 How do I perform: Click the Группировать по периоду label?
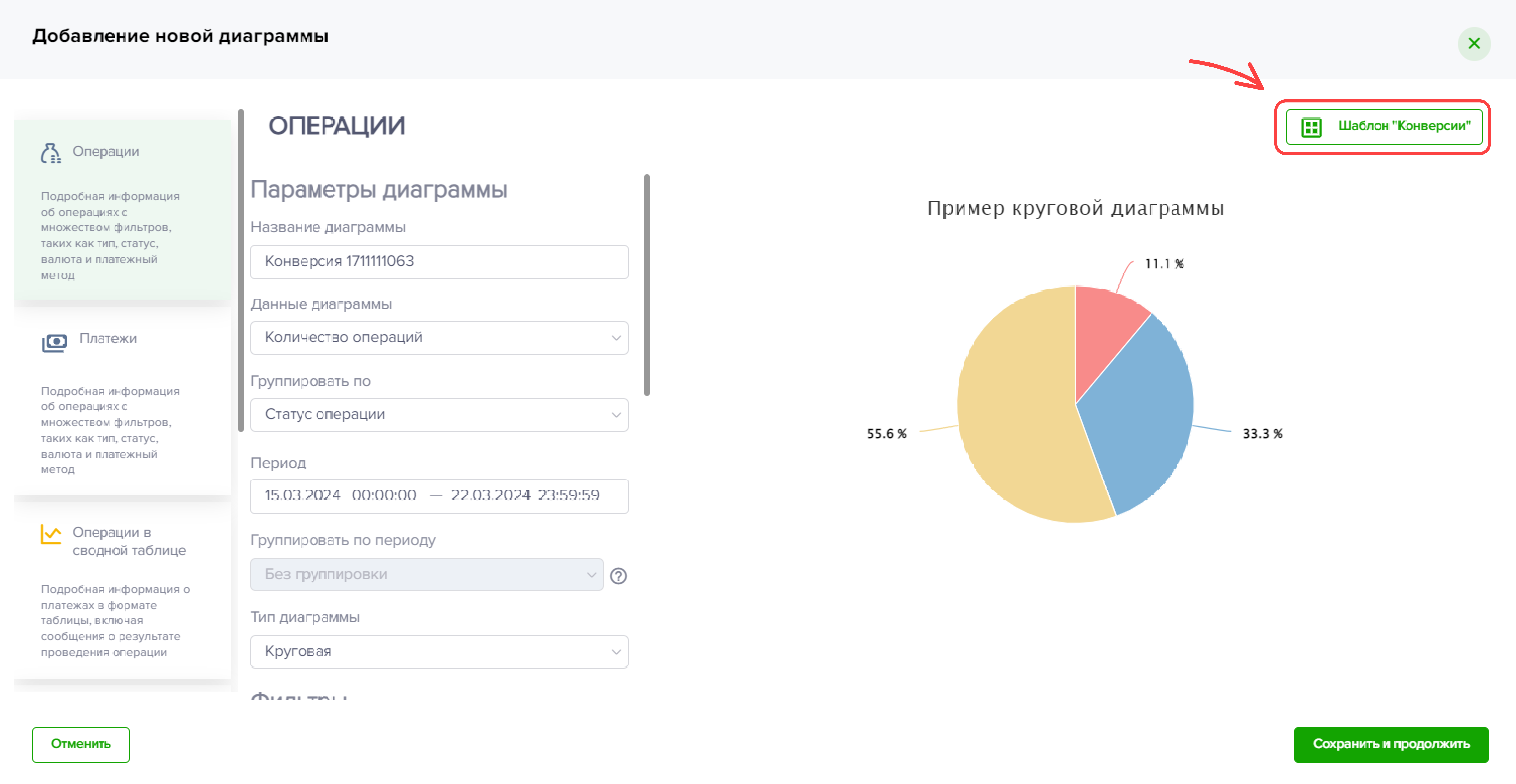tap(343, 541)
